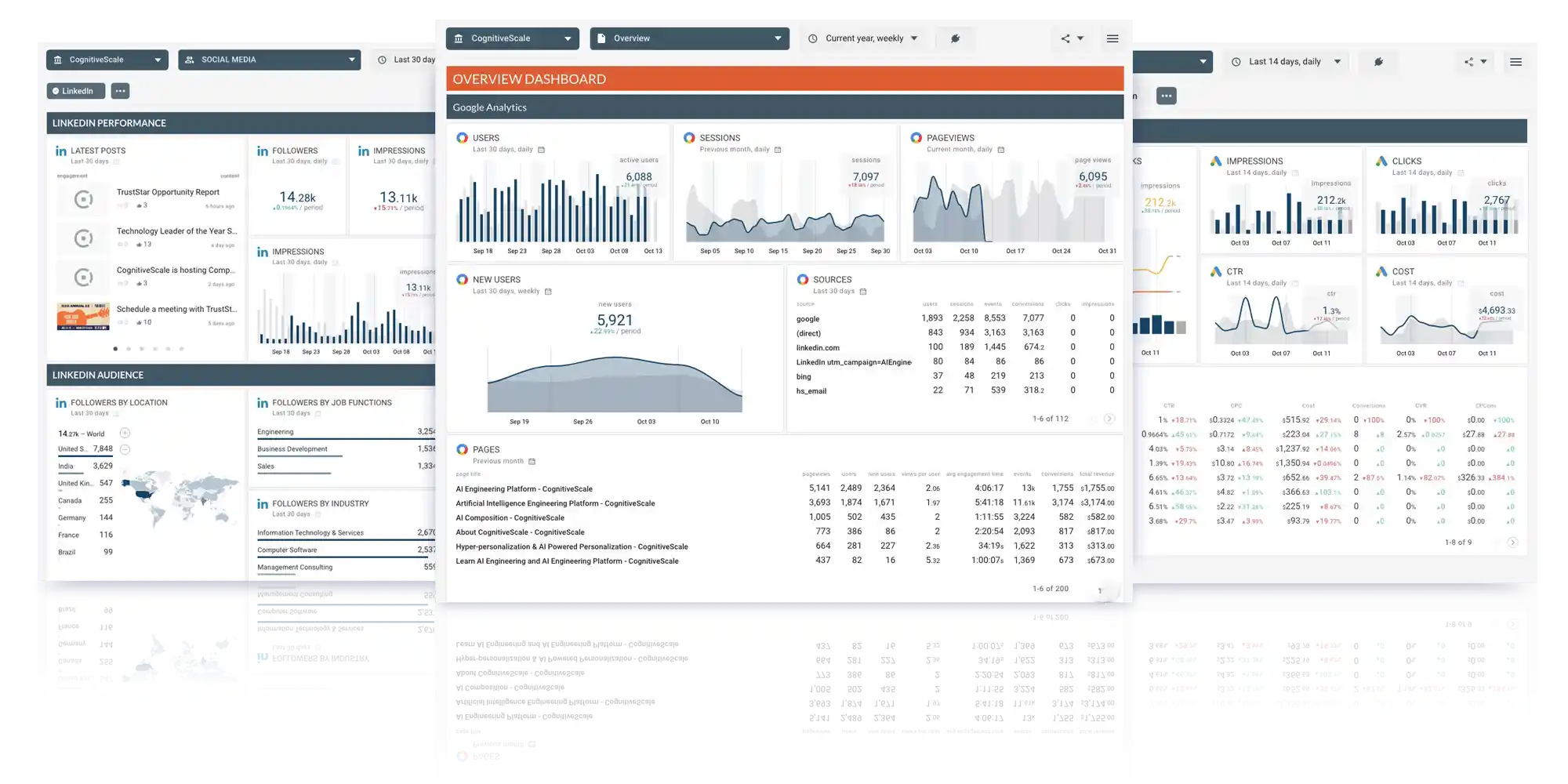Click the ellipsis button next to LinkedIn chip
Viewport: 1568px width, 784px height.
click(x=120, y=91)
